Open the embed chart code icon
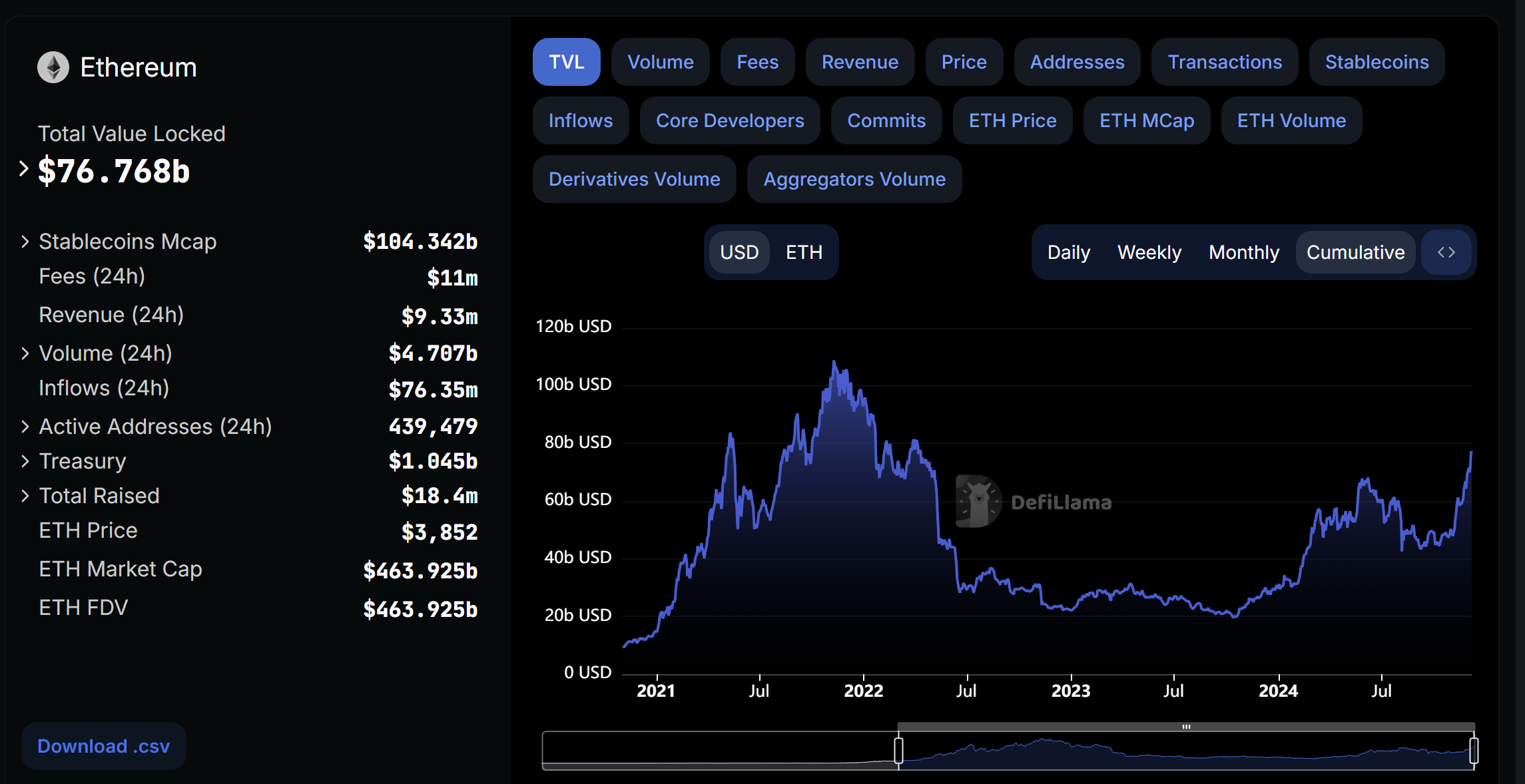This screenshot has width=1525, height=784. [x=1445, y=252]
